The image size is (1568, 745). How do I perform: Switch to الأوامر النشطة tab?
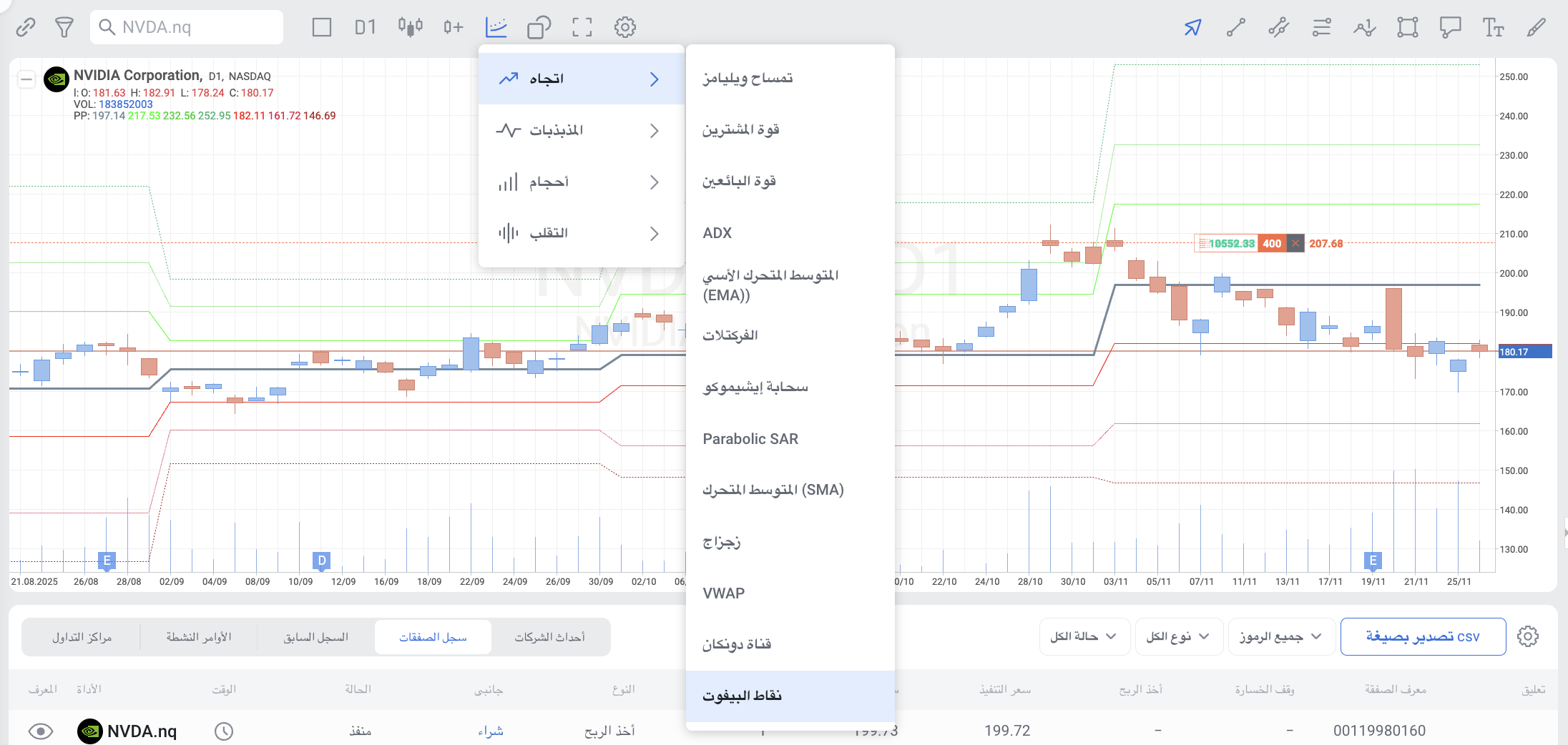199,637
